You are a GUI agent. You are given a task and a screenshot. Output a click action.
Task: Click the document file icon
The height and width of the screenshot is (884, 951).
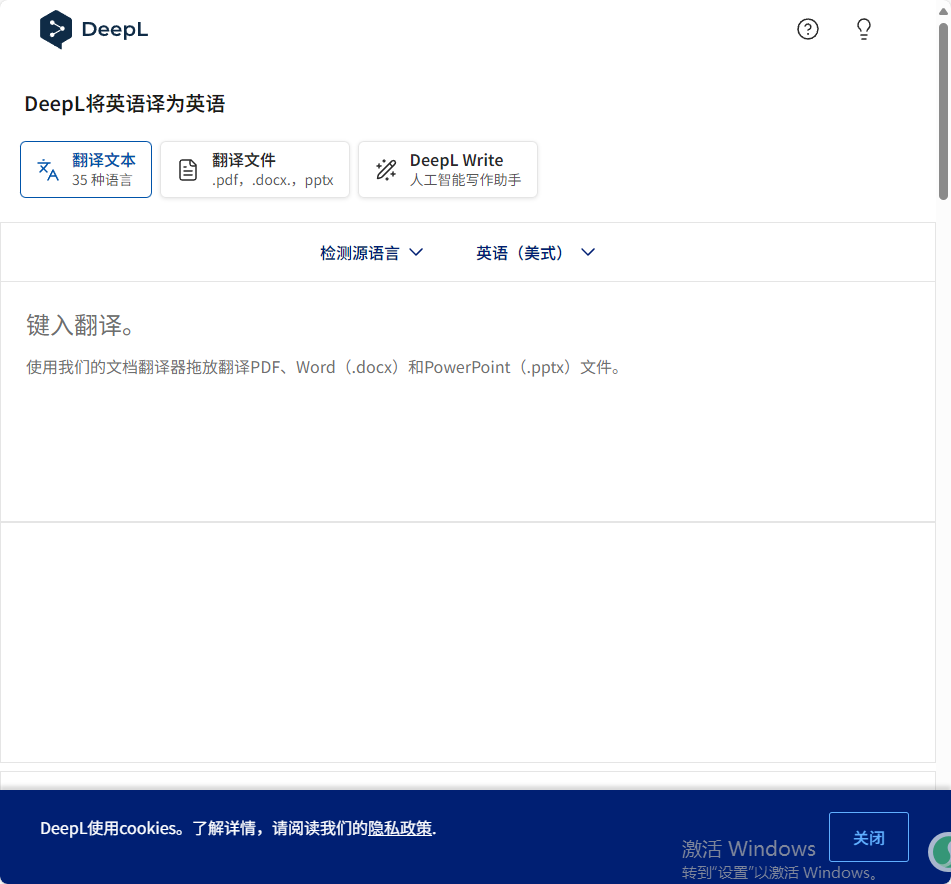188,170
